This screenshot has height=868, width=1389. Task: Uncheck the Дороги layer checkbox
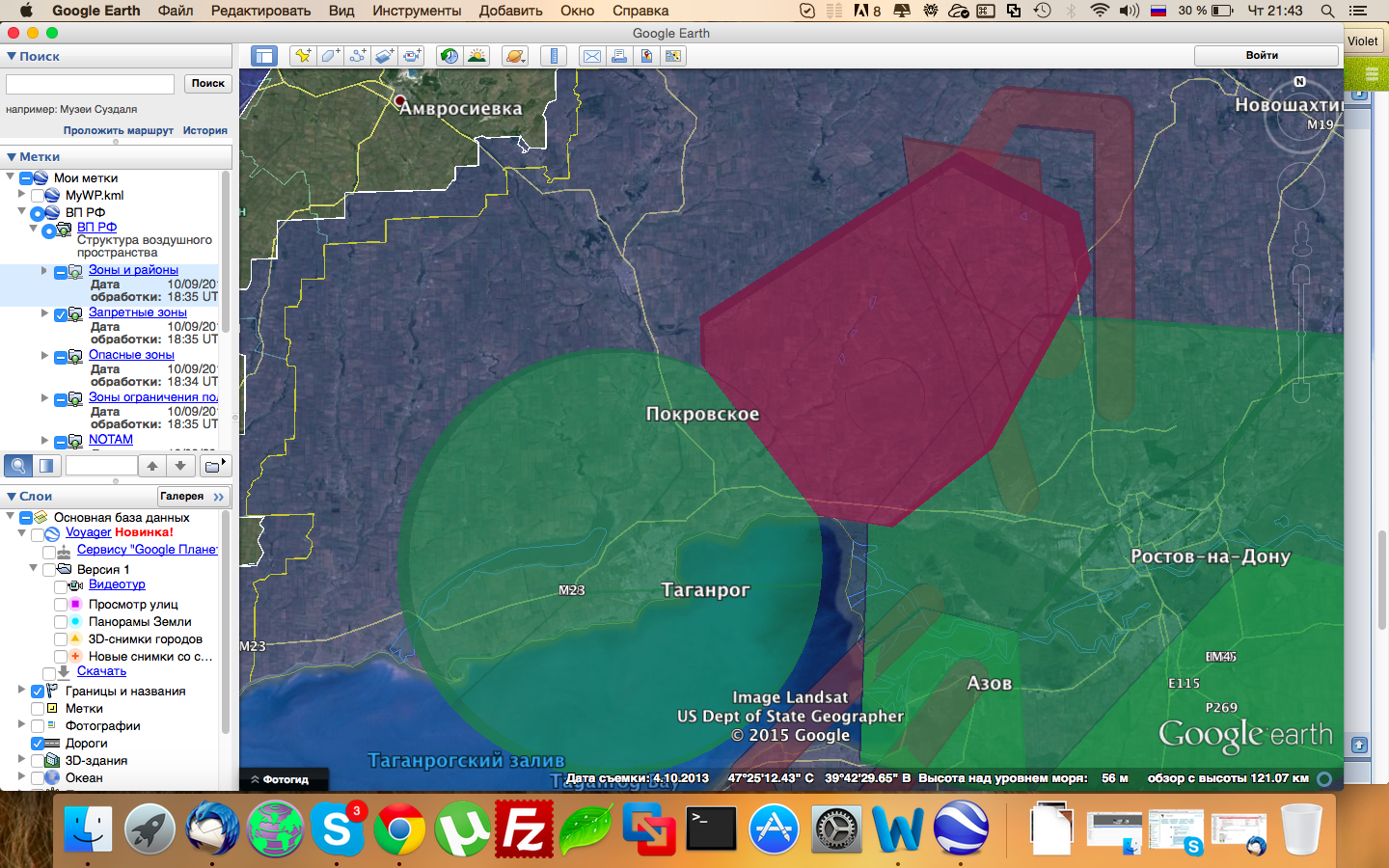click(x=38, y=744)
